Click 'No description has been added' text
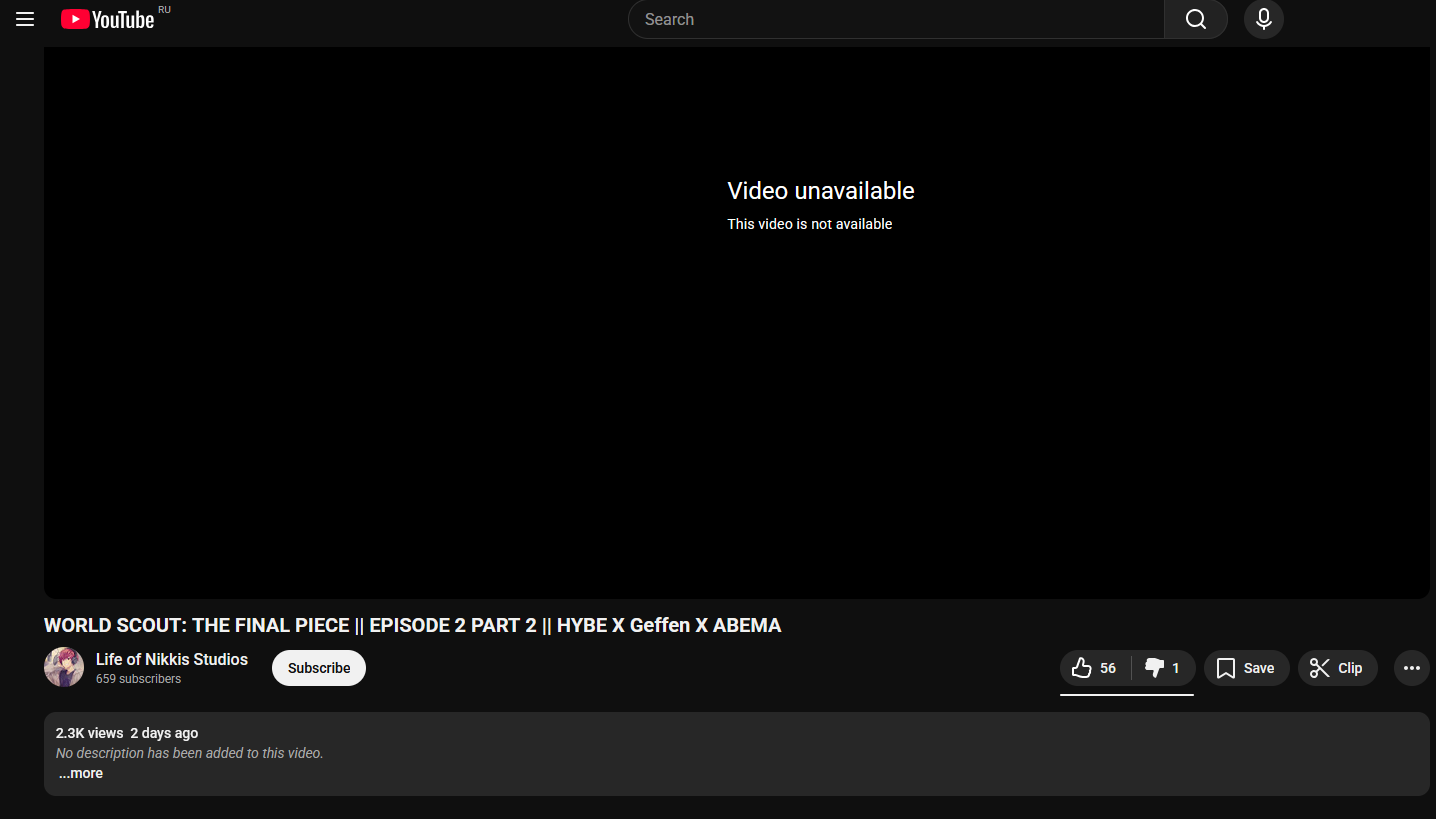Image resolution: width=1436 pixels, height=819 pixels. [x=190, y=753]
